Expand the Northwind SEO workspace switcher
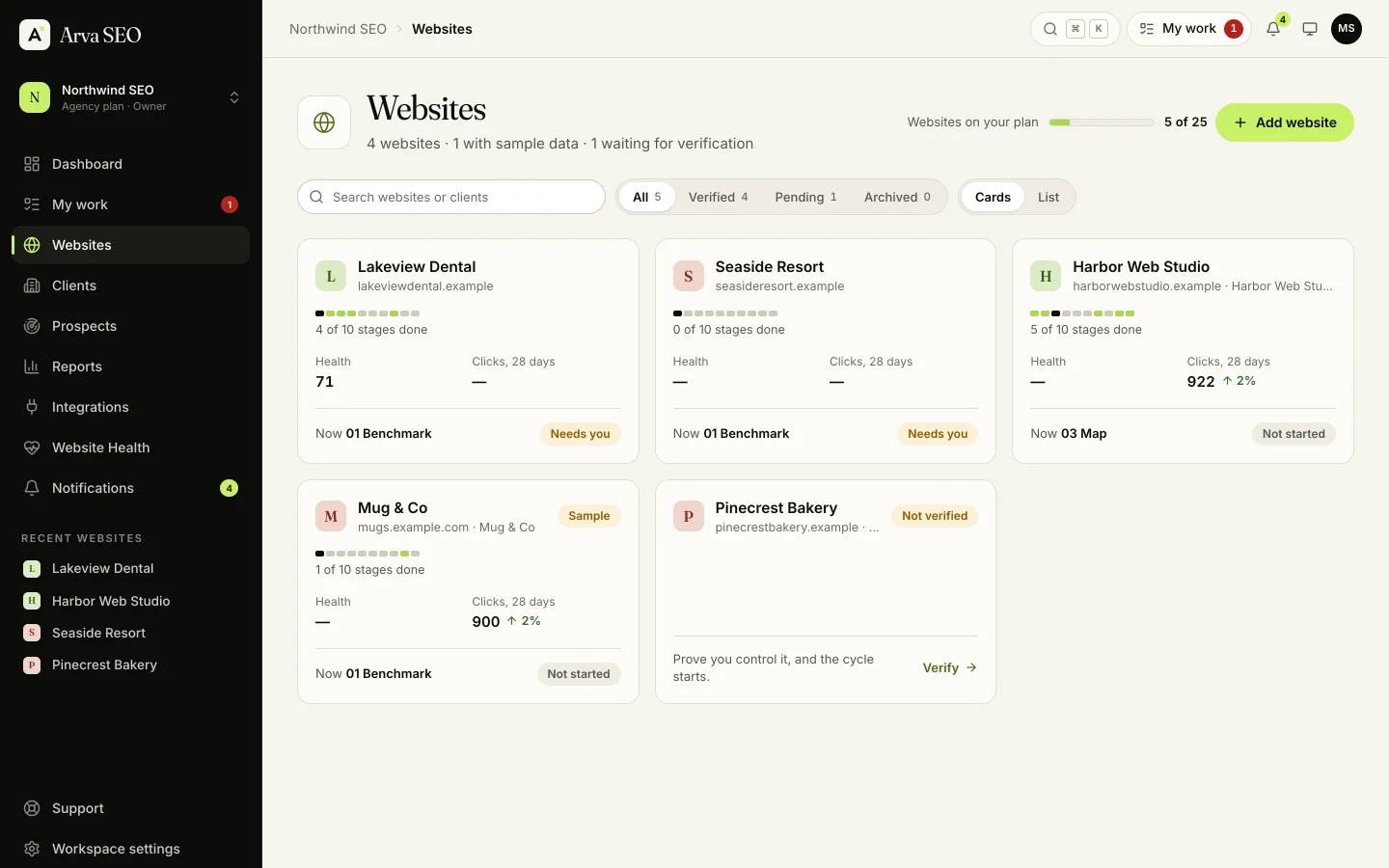The width and height of the screenshot is (1389, 868). pos(130,97)
